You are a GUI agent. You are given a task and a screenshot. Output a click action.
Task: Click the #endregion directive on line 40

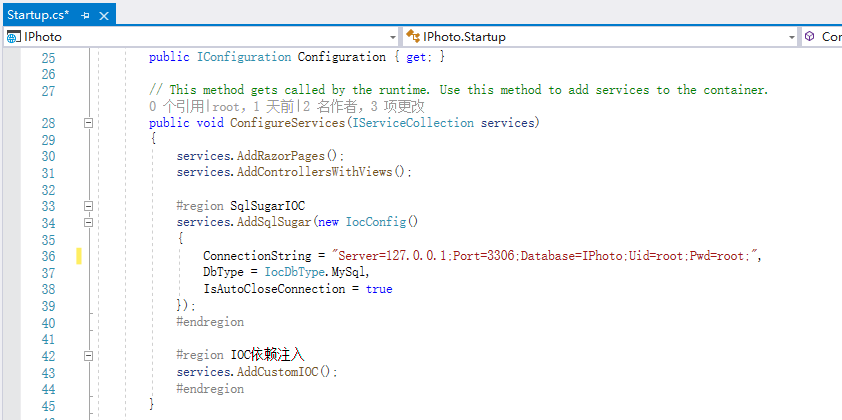point(210,322)
